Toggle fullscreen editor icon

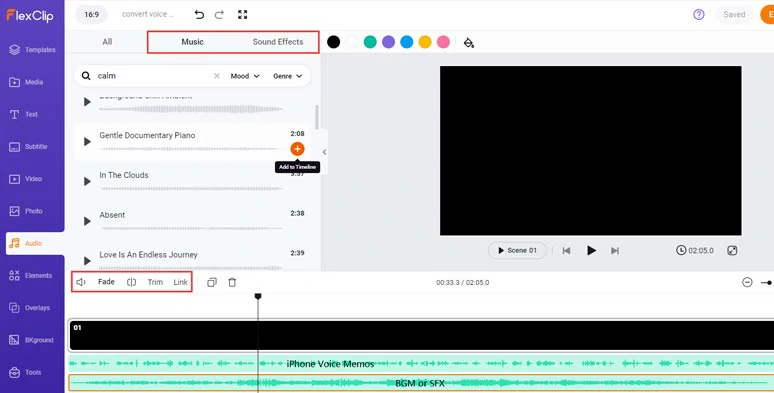(x=242, y=14)
